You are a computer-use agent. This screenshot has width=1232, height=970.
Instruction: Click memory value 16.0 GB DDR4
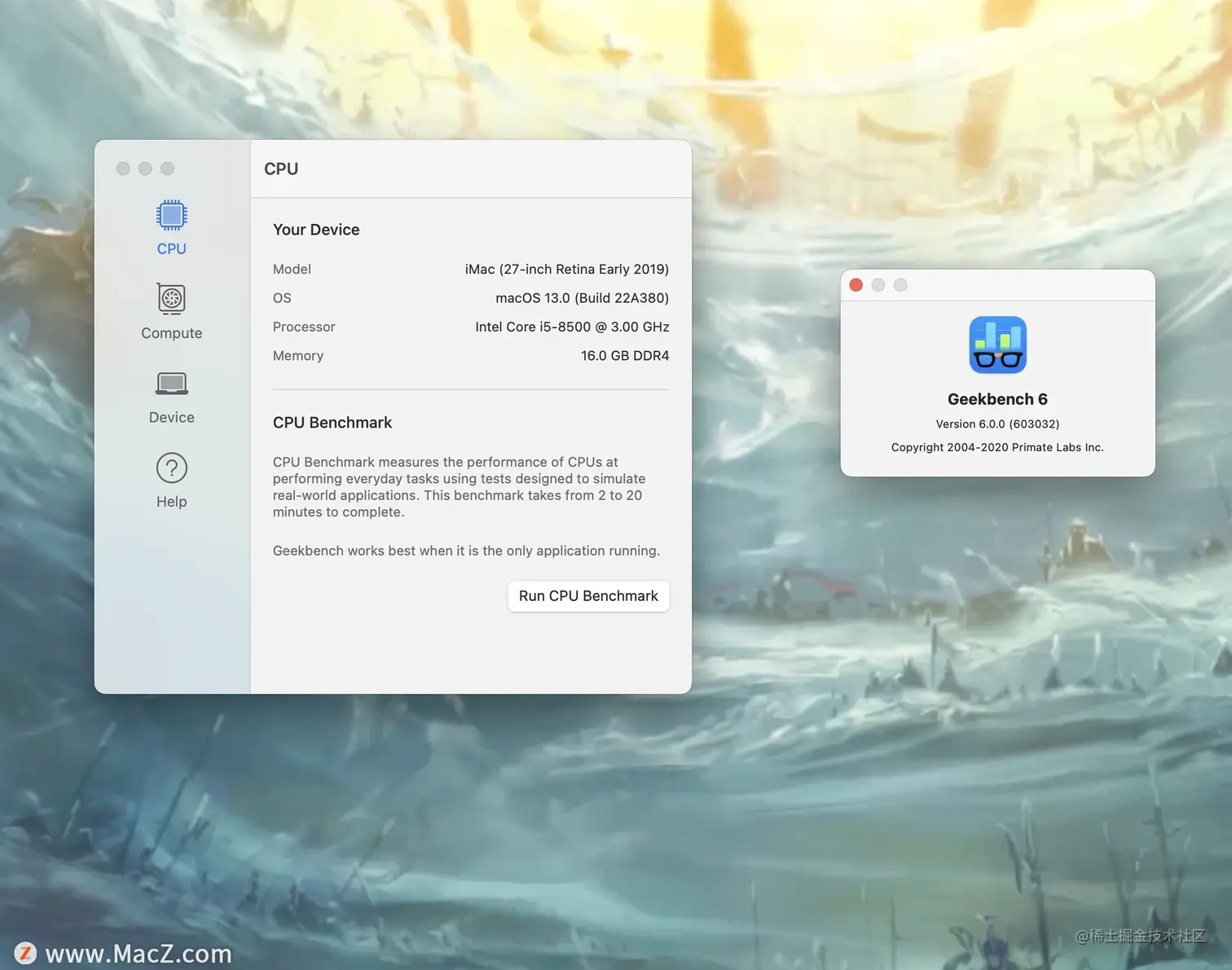tap(625, 356)
